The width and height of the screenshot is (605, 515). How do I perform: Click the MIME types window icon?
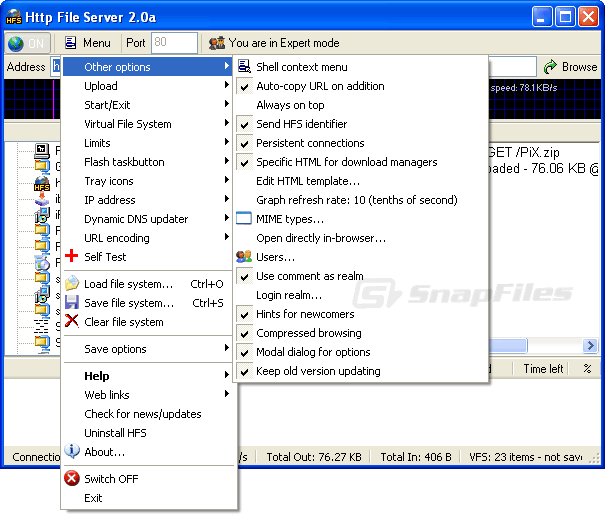coord(244,218)
